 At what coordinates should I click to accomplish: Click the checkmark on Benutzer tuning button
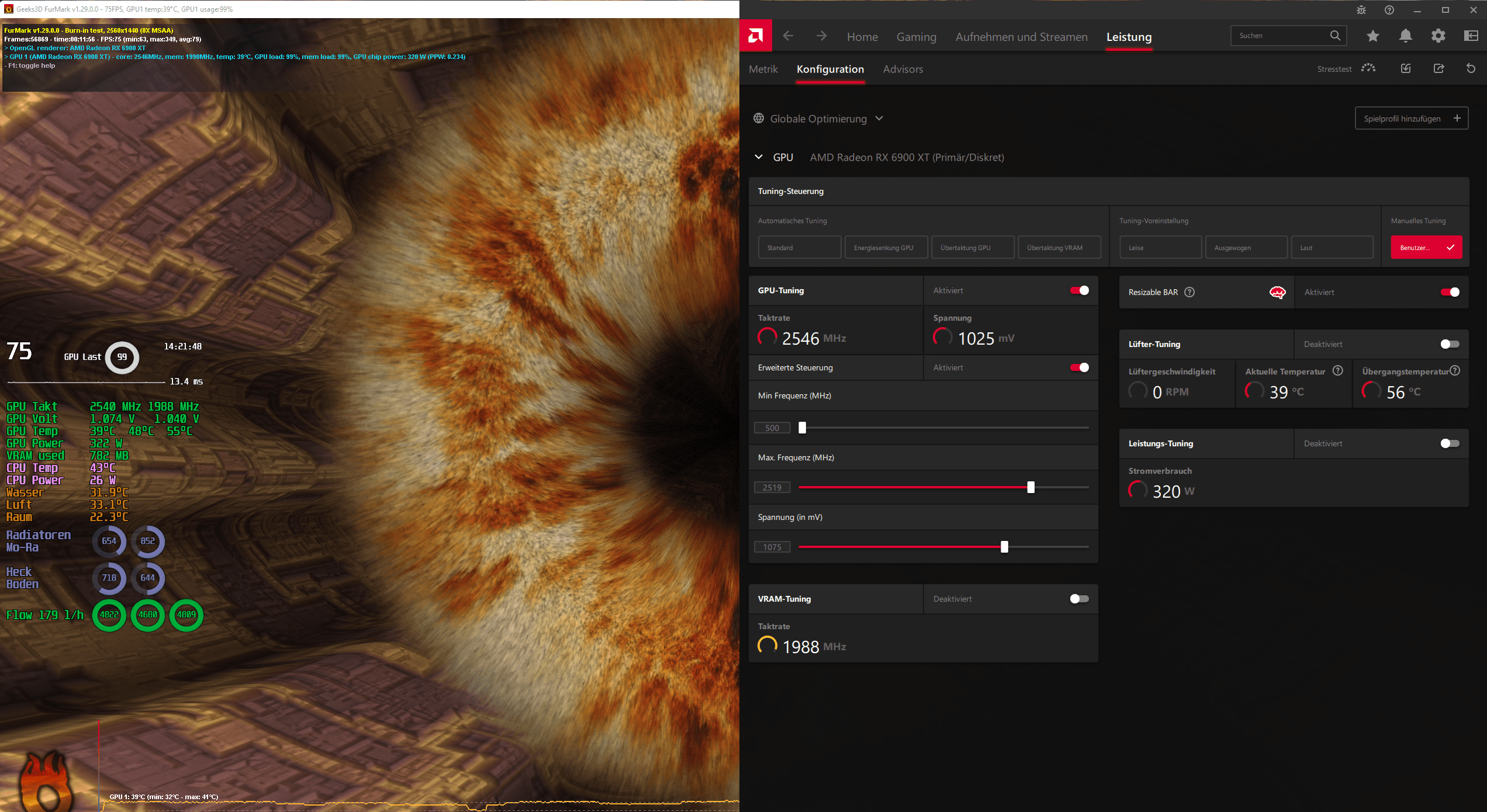pyautogui.click(x=1450, y=248)
